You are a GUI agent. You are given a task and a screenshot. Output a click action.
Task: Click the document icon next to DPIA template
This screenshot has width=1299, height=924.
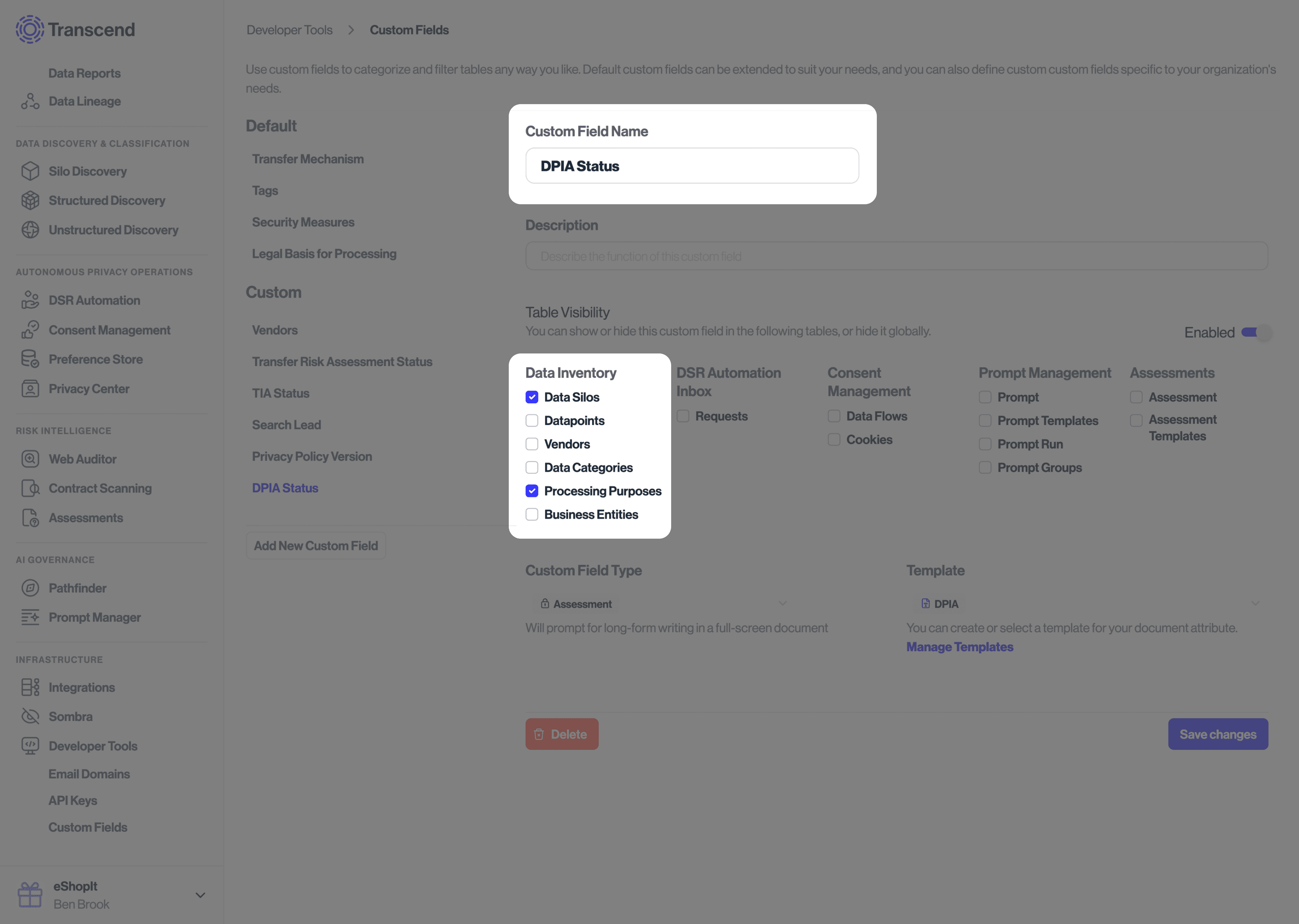(925, 604)
